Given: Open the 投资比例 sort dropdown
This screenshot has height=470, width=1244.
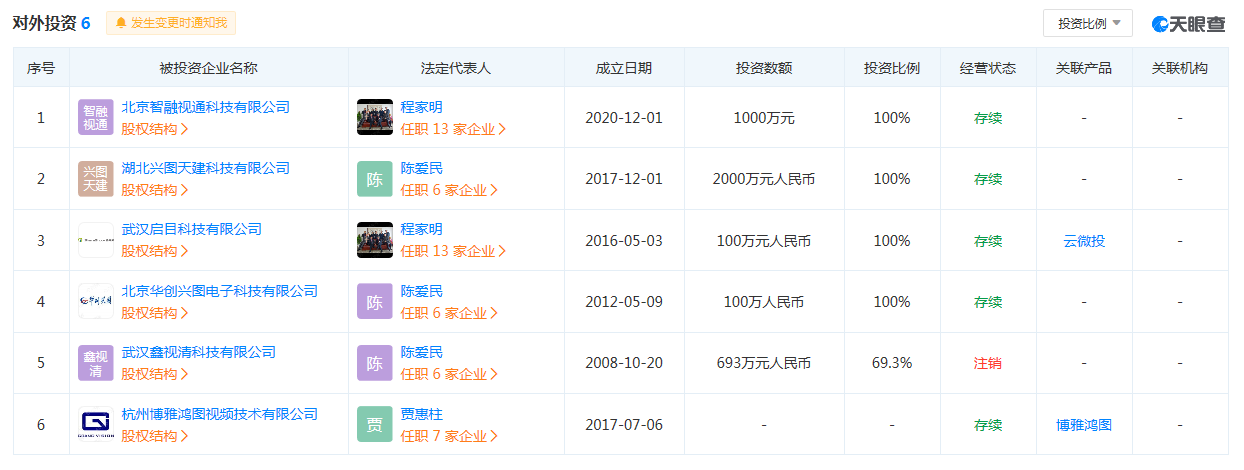Looking at the screenshot, I should pyautogui.click(x=1087, y=23).
